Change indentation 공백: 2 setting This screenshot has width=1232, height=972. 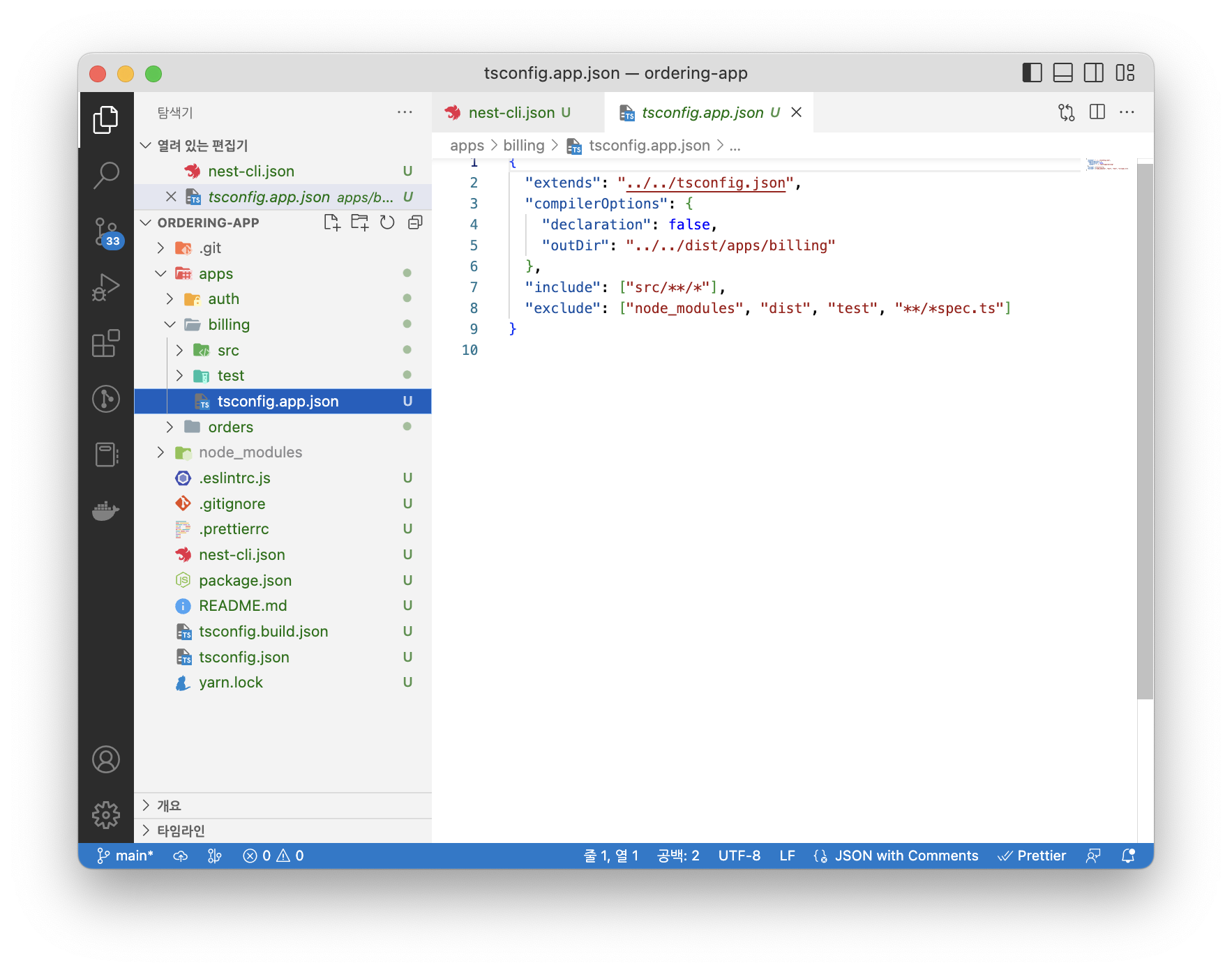pos(678,856)
